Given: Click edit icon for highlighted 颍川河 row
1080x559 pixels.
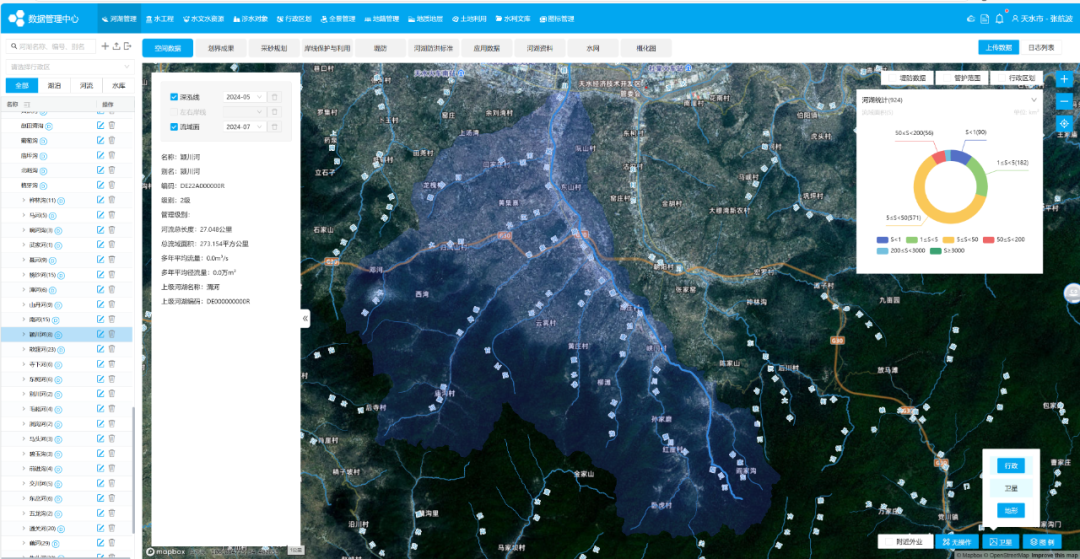Looking at the screenshot, I should (100, 334).
